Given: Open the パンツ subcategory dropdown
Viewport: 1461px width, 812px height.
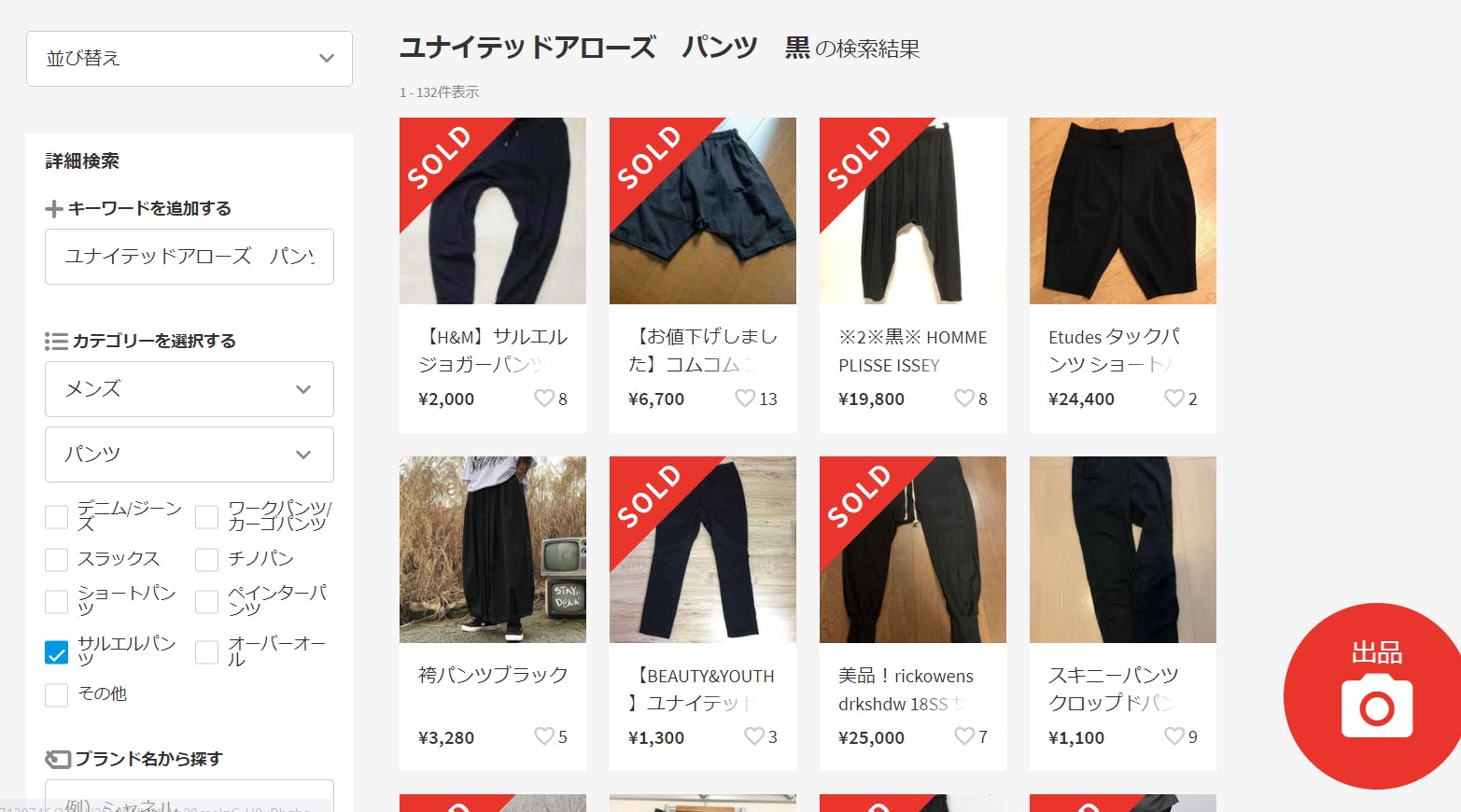Looking at the screenshot, I should coord(190,455).
